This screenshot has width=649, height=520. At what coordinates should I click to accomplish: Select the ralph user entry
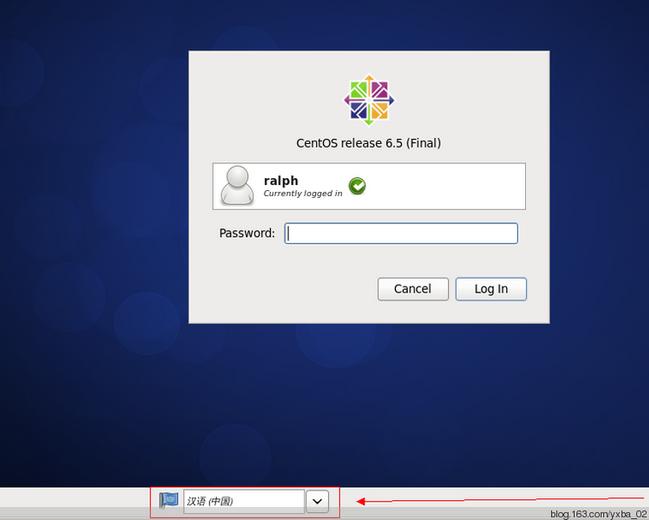pyautogui.click(x=369, y=186)
